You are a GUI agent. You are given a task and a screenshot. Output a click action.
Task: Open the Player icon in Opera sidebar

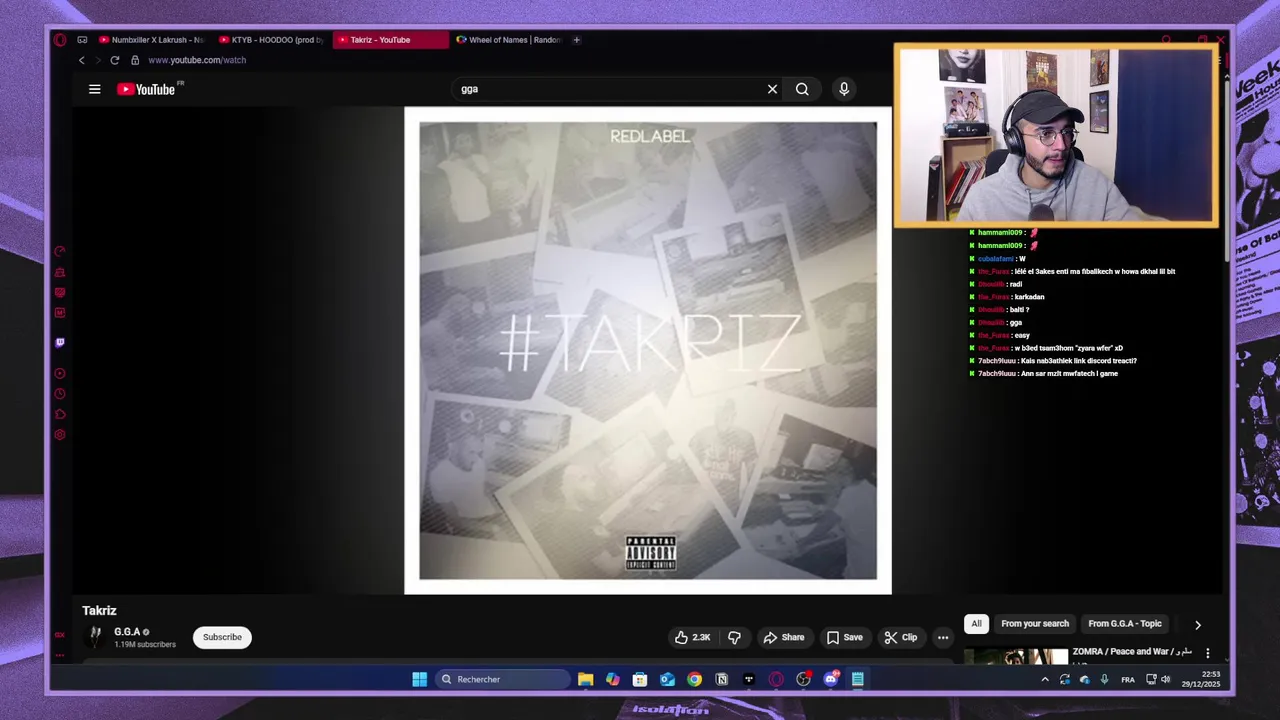click(60, 373)
